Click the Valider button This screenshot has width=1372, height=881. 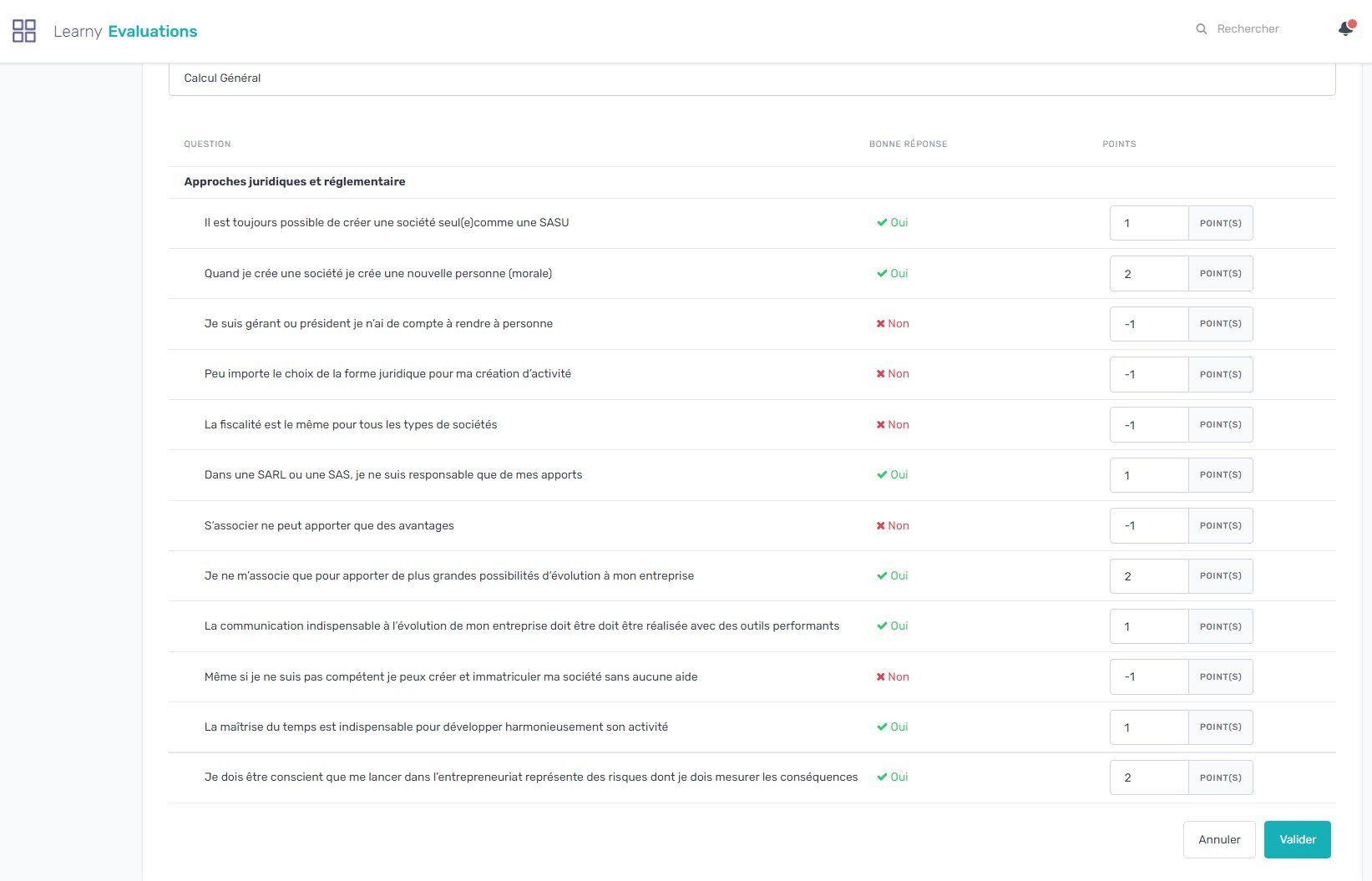click(x=1297, y=840)
